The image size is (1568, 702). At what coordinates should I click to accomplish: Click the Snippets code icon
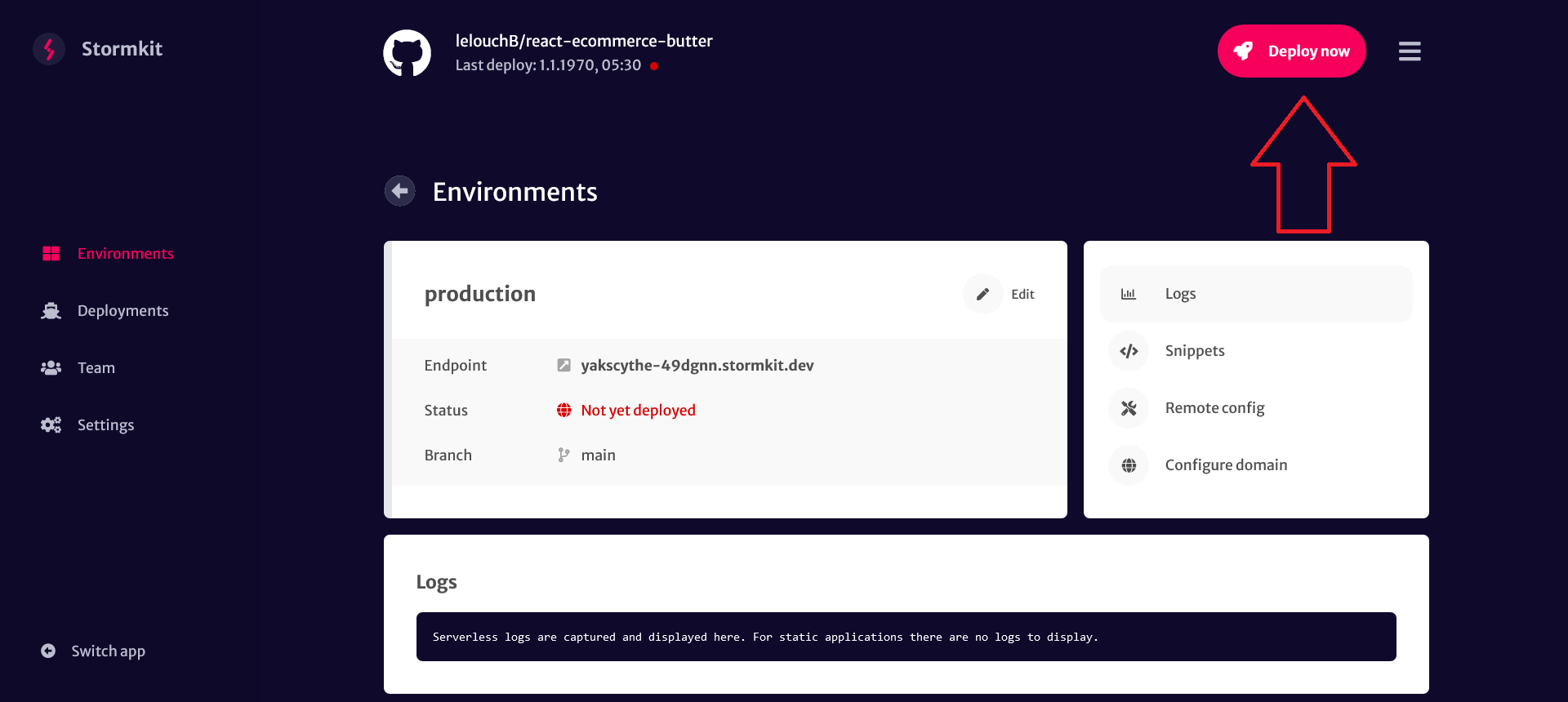click(1129, 351)
